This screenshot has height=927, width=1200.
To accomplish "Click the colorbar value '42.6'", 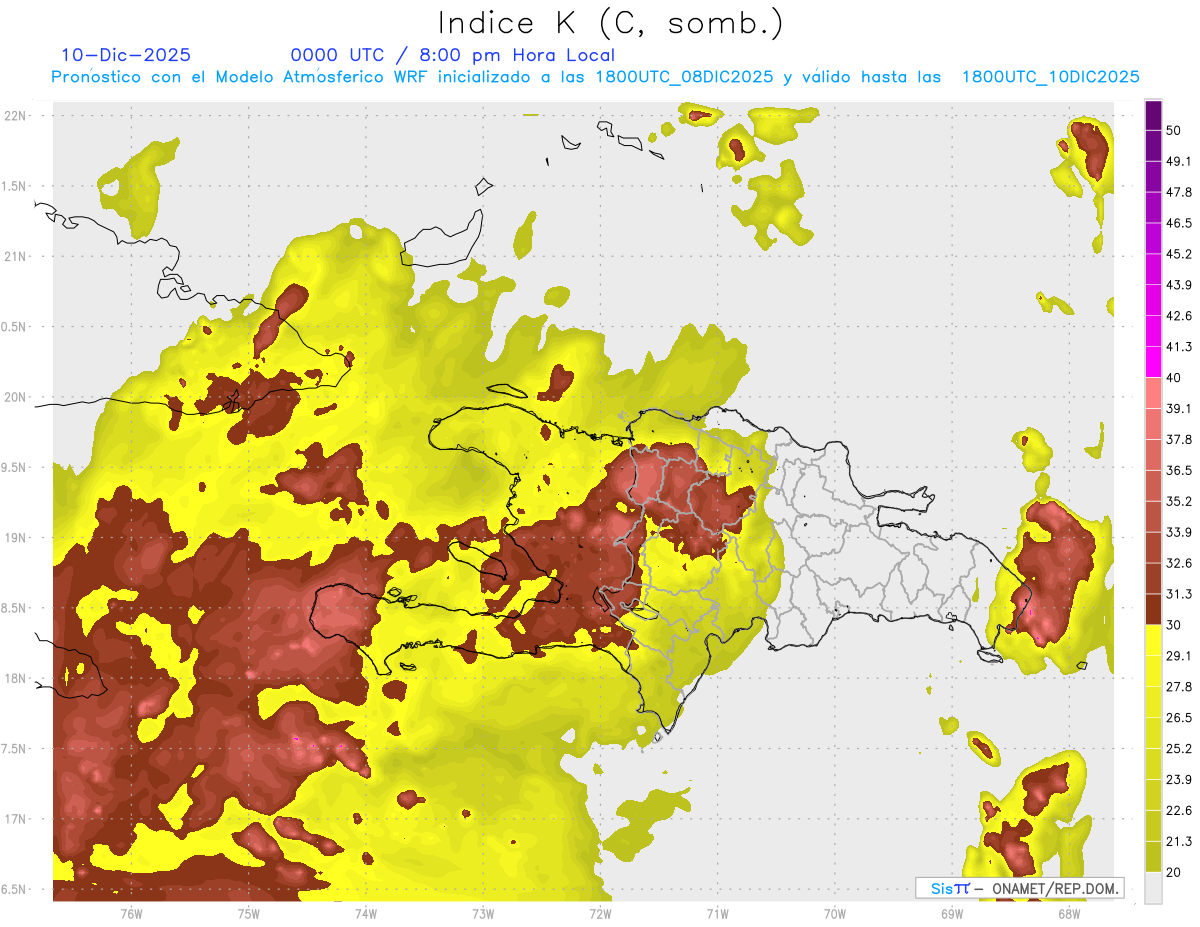I will click(x=1178, y=316).
